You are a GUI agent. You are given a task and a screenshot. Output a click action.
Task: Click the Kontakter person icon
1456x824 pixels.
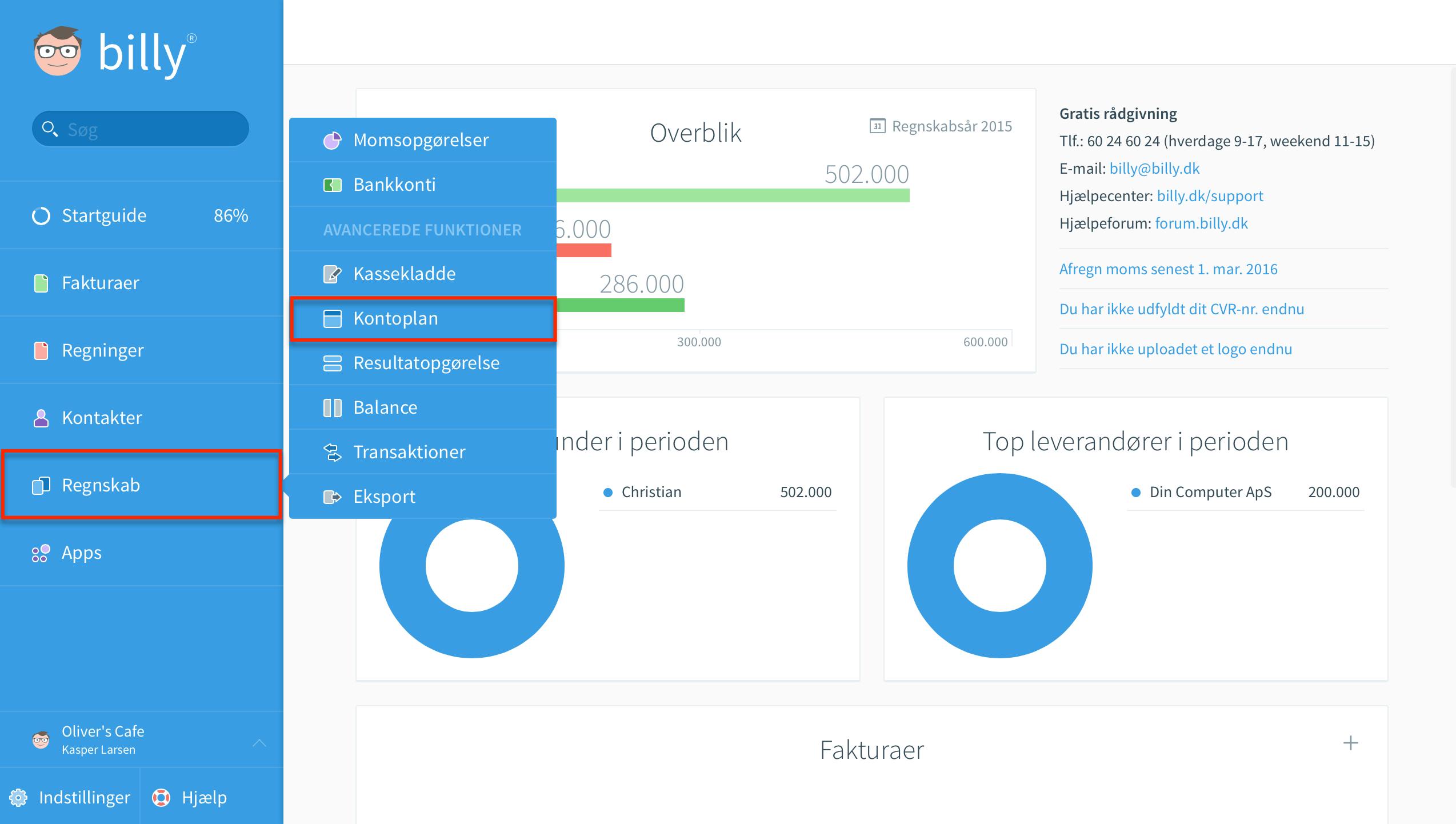click(41, 418)
